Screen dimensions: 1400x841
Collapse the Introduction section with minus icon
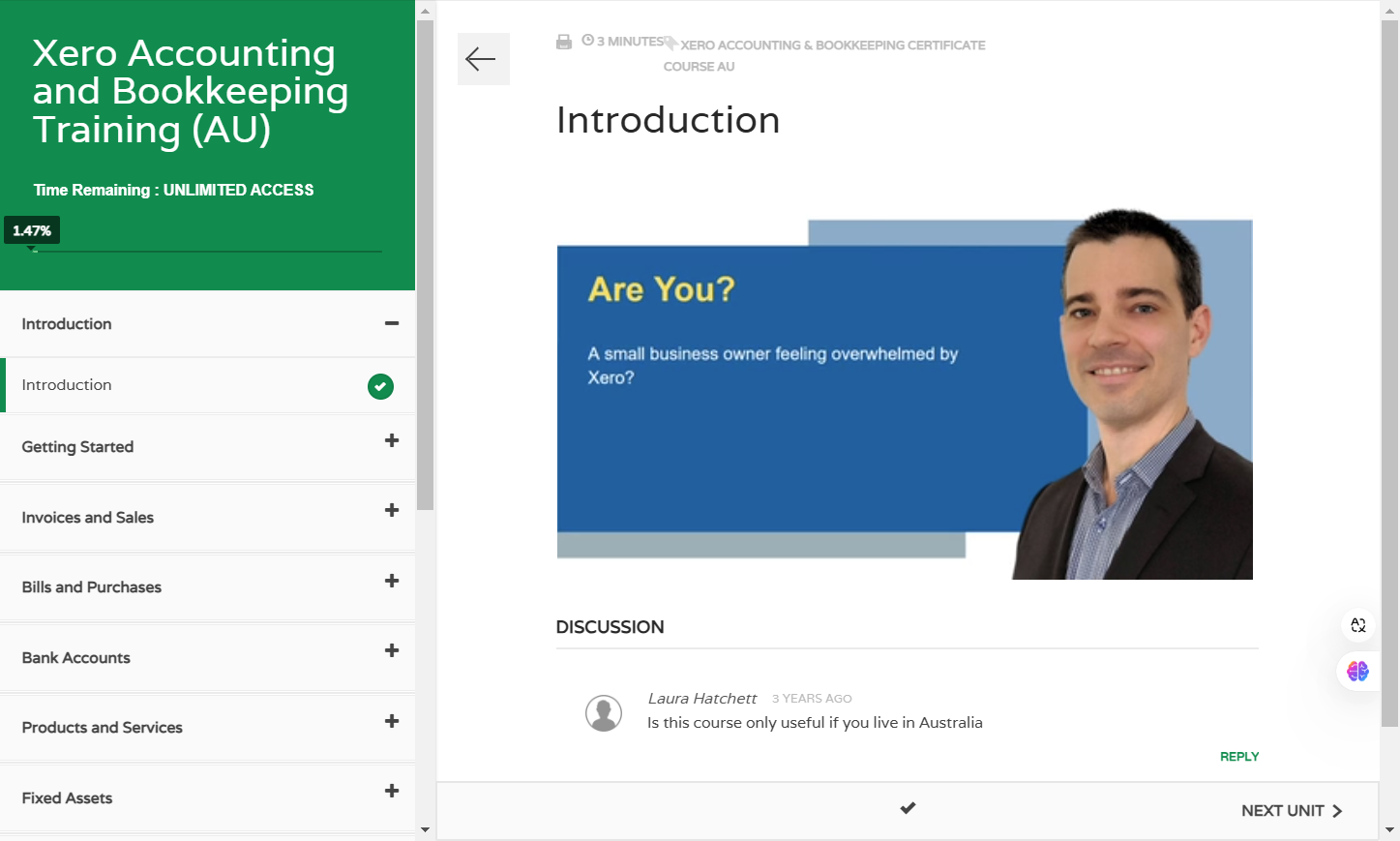click(x=392, y=323)
